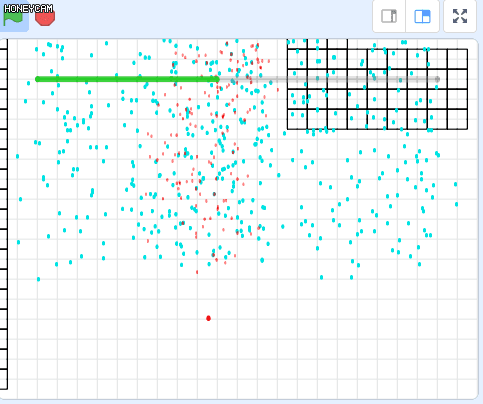Switch to small stage layout
The image size is (483, 404).
click(x=389, y=16)
